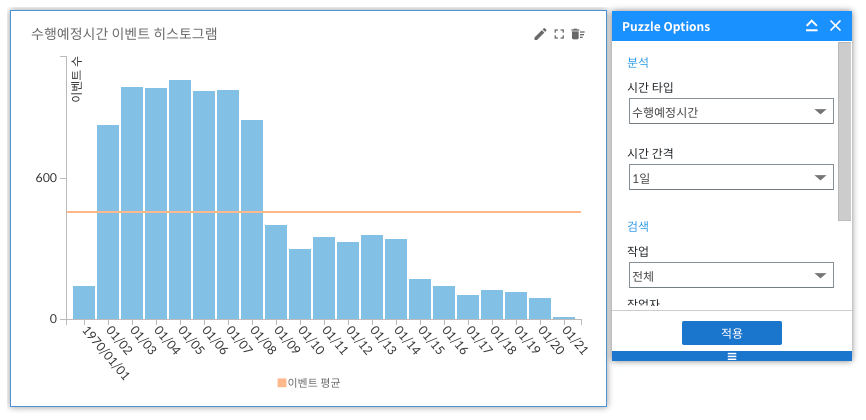
Task: Click the 분석 section heading
Action: click(638, 62)
